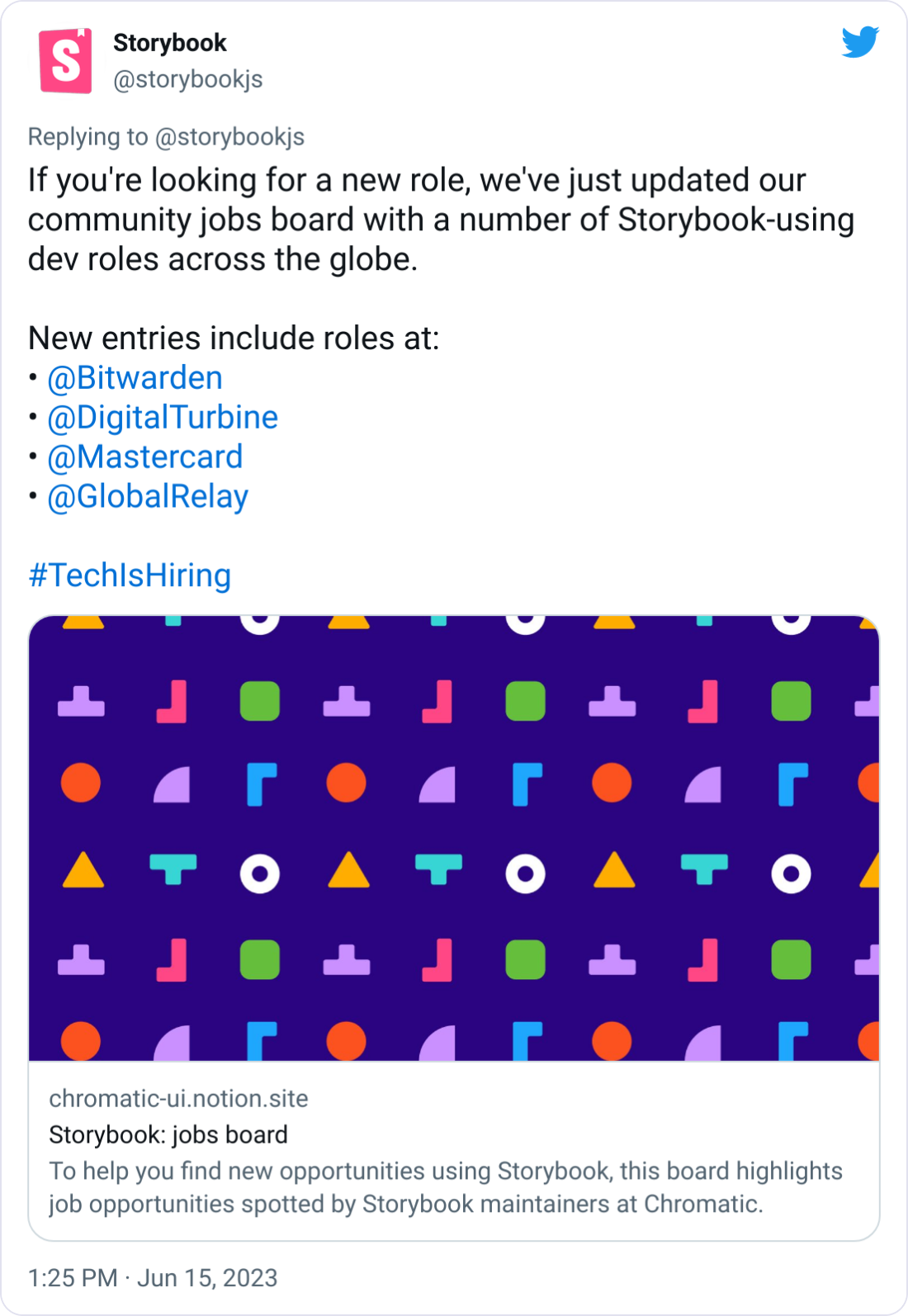908x1316 pixels.
Task: Open the @GlobalRelay profile link
Action: click(146, 496)
